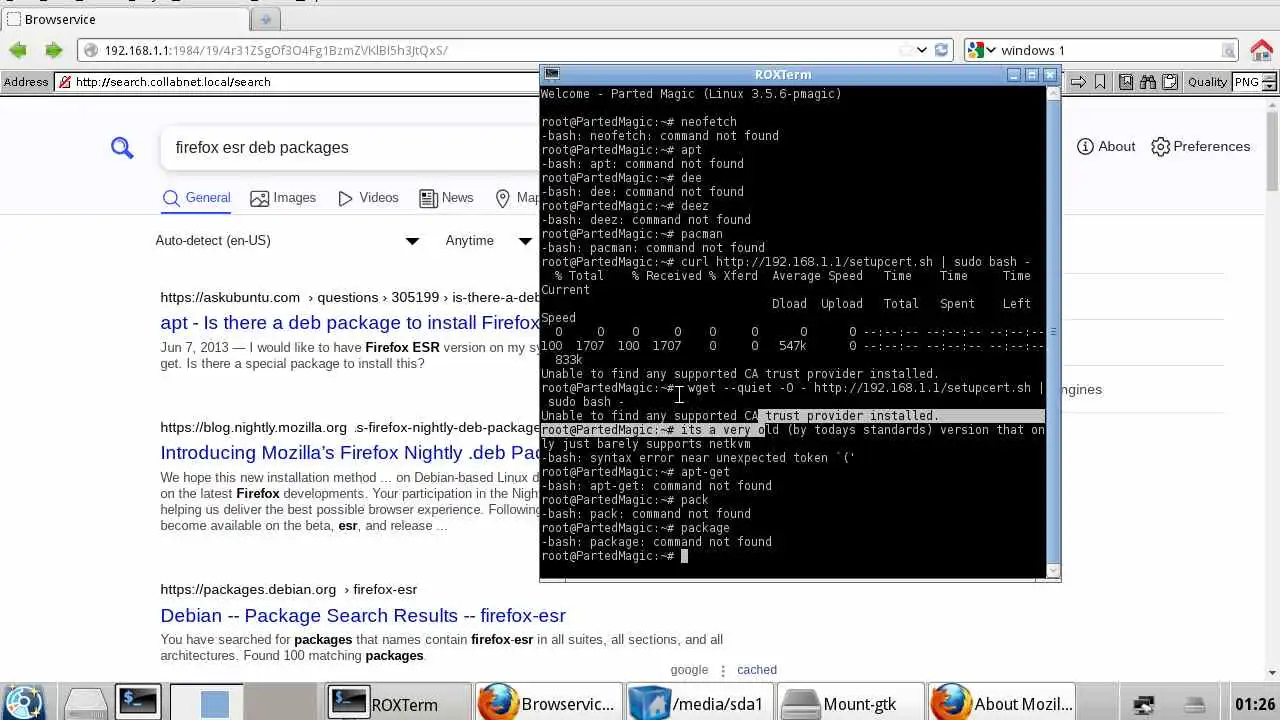Open a new tab with the plus button

(265, 19)
